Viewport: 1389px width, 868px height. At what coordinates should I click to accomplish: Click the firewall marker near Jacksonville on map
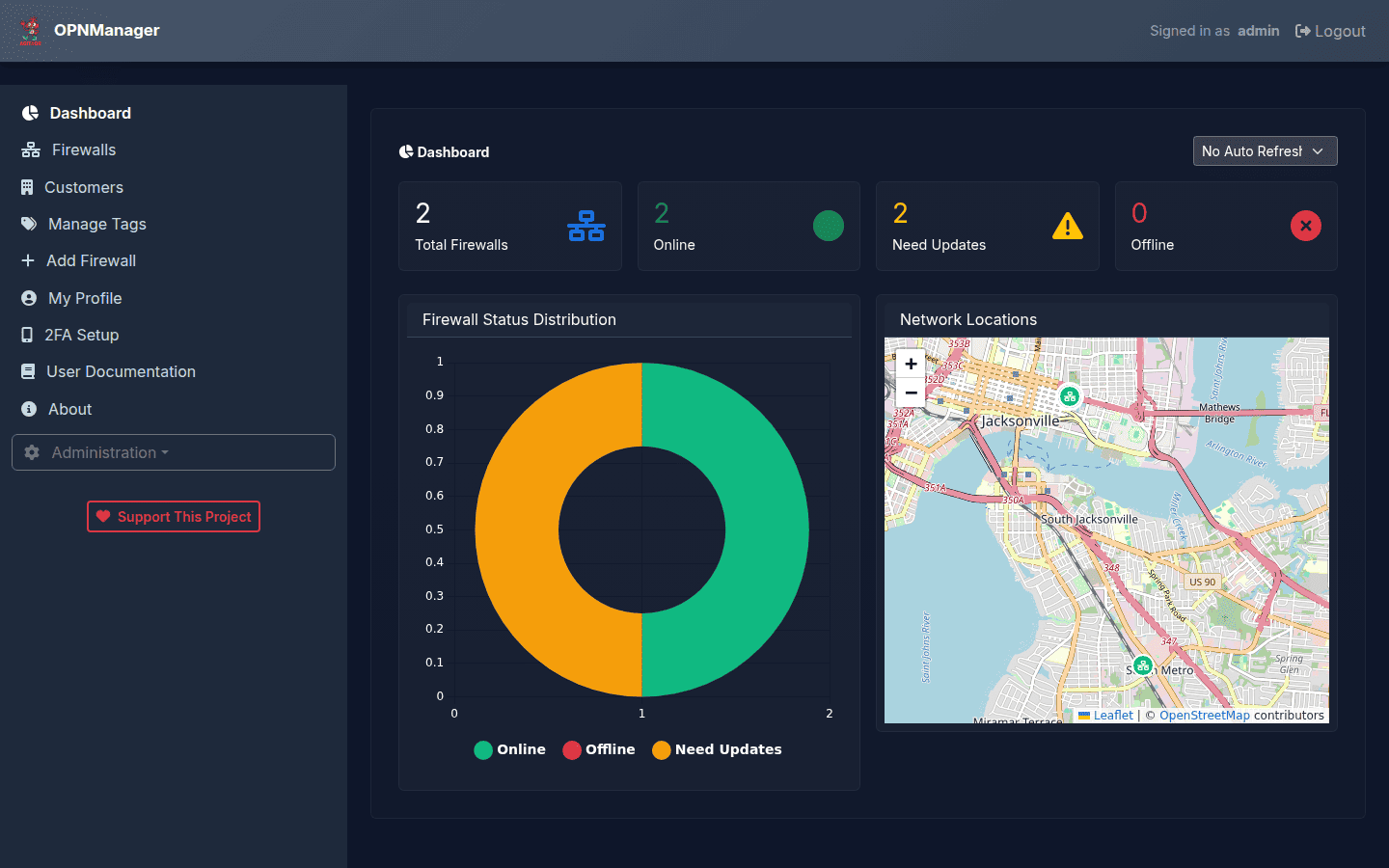(1071, 395)
